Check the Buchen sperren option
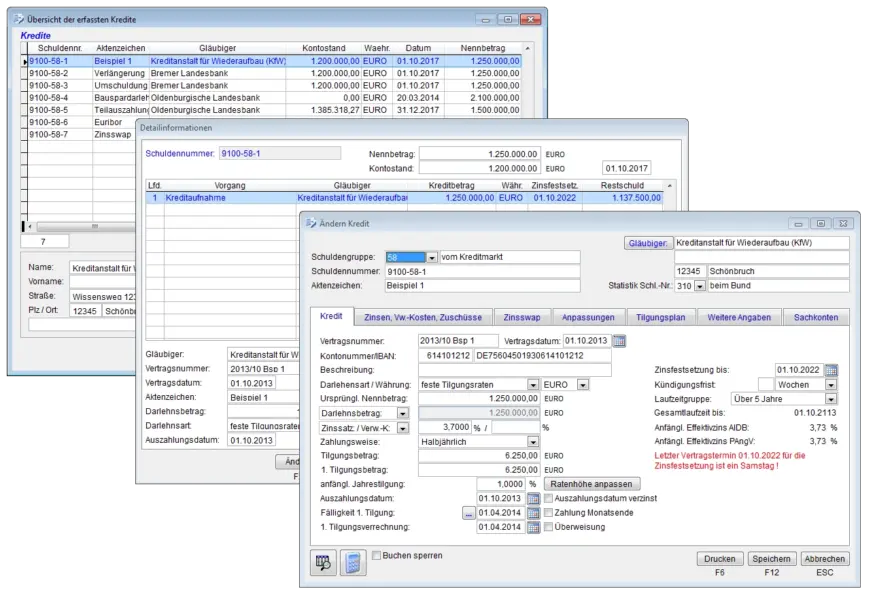 click(377, 555)
